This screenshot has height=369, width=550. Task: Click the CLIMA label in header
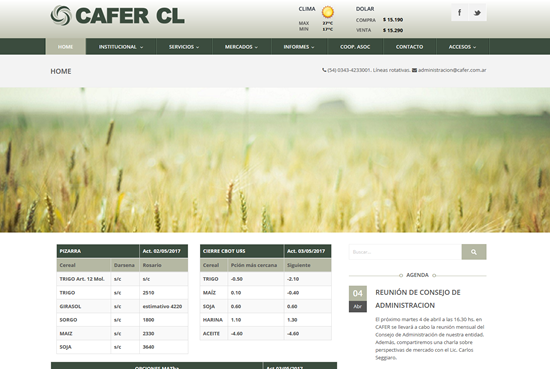(307, 9)
